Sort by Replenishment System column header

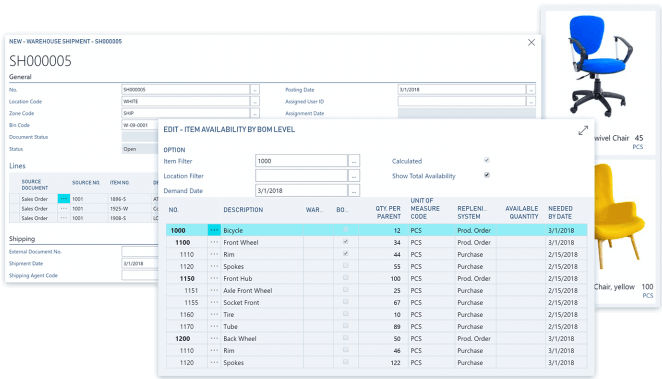tap(472, 212)
